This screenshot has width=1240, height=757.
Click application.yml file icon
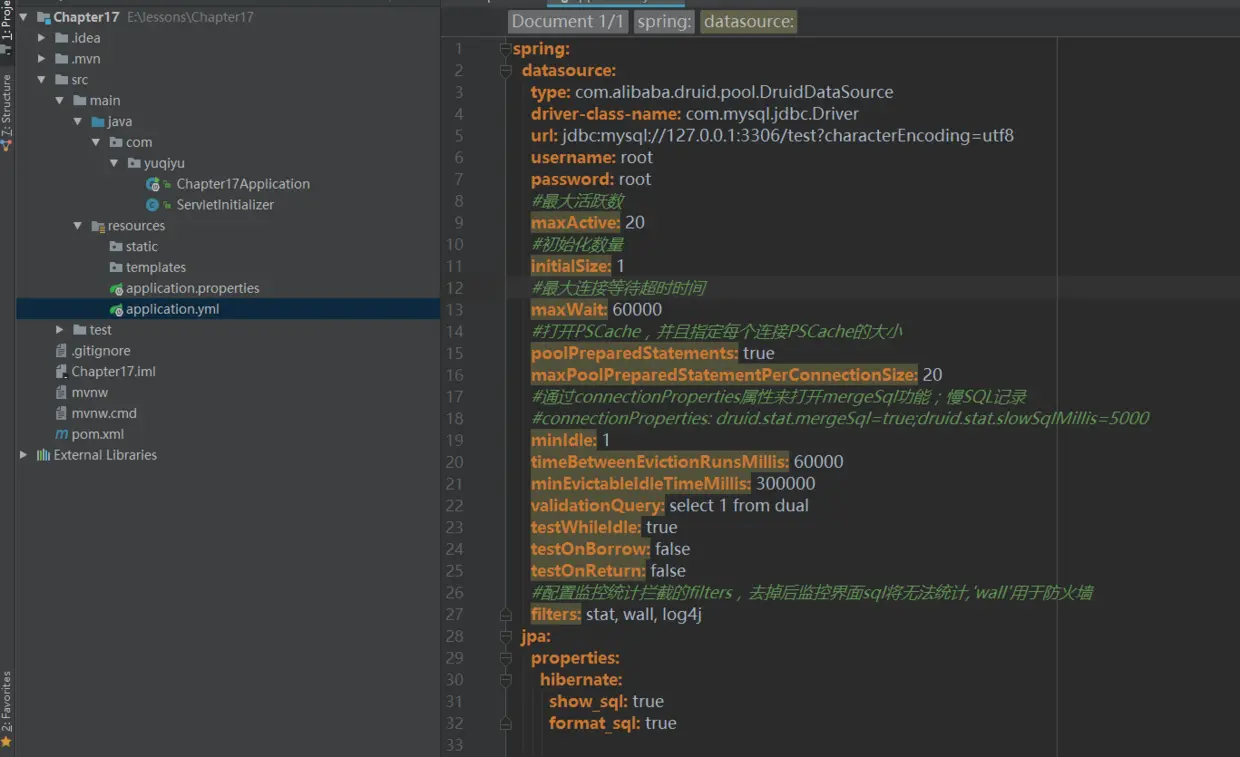click(x=116, y=309)
